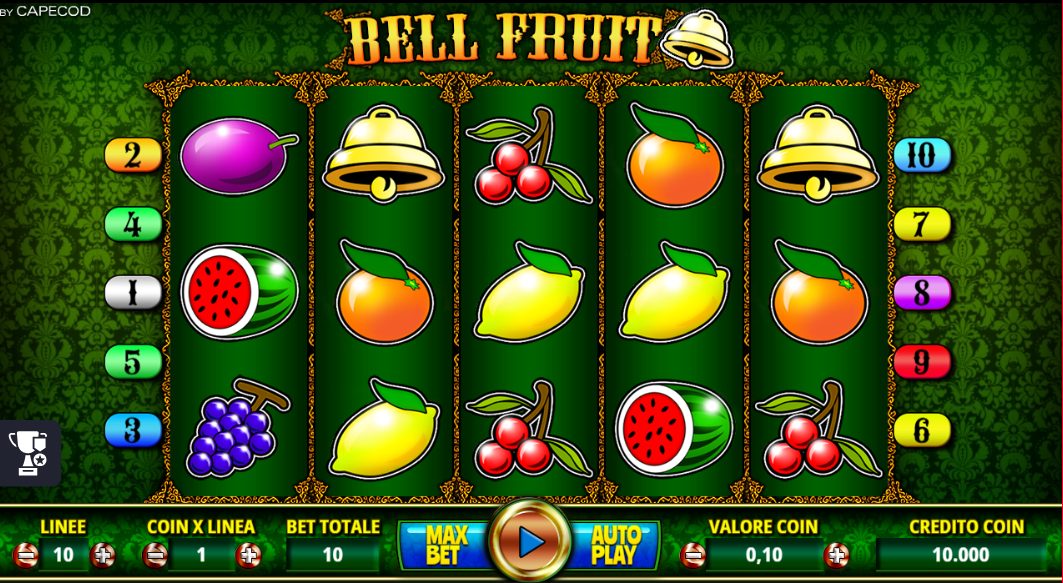Select payline 2 orange marker
The width and height of the screenshot is (1063, 583).
pyautogui.click(x=133, y=155)
